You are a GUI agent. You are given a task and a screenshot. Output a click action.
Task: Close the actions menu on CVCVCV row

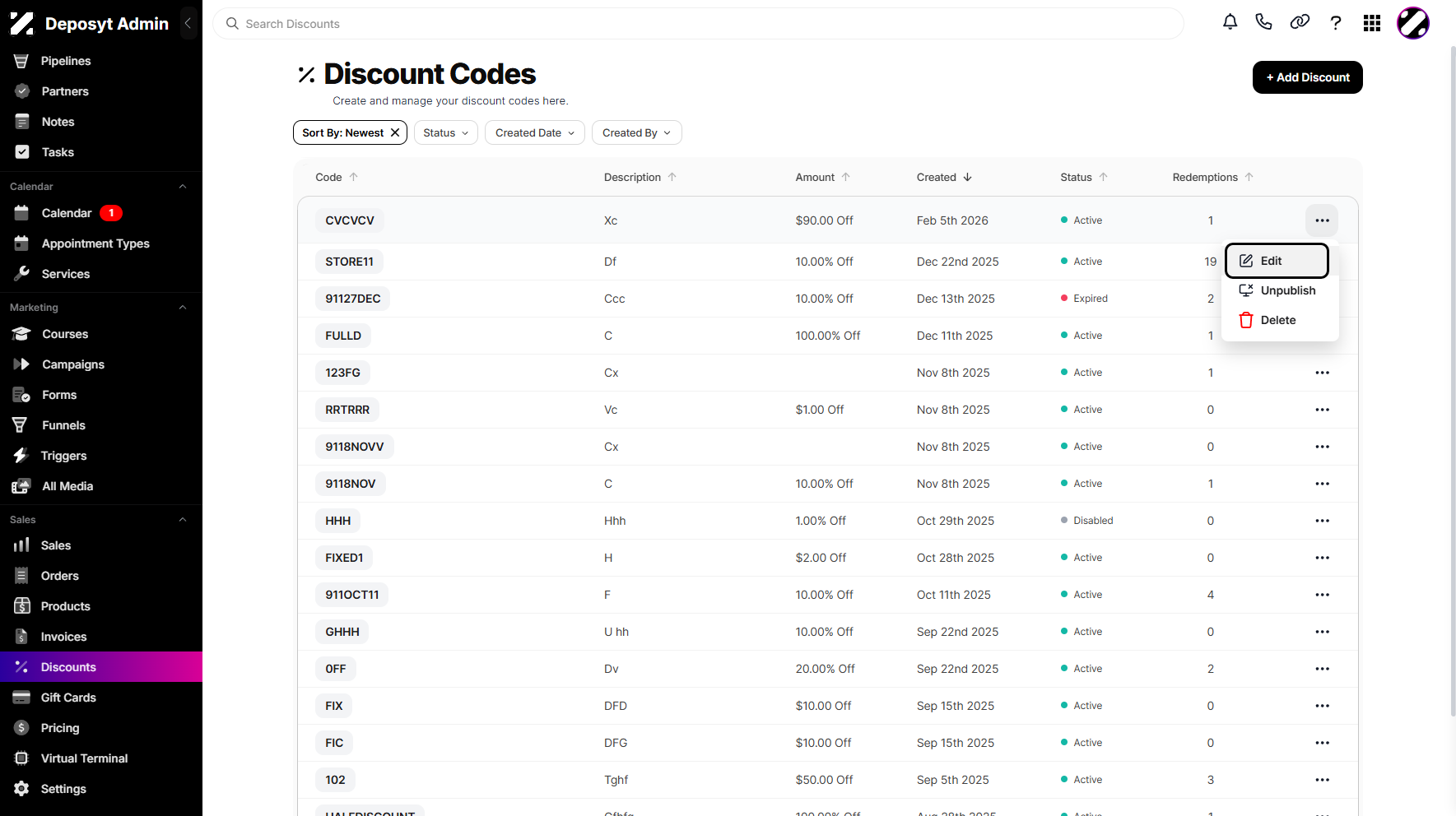(x=1322, y=220)
